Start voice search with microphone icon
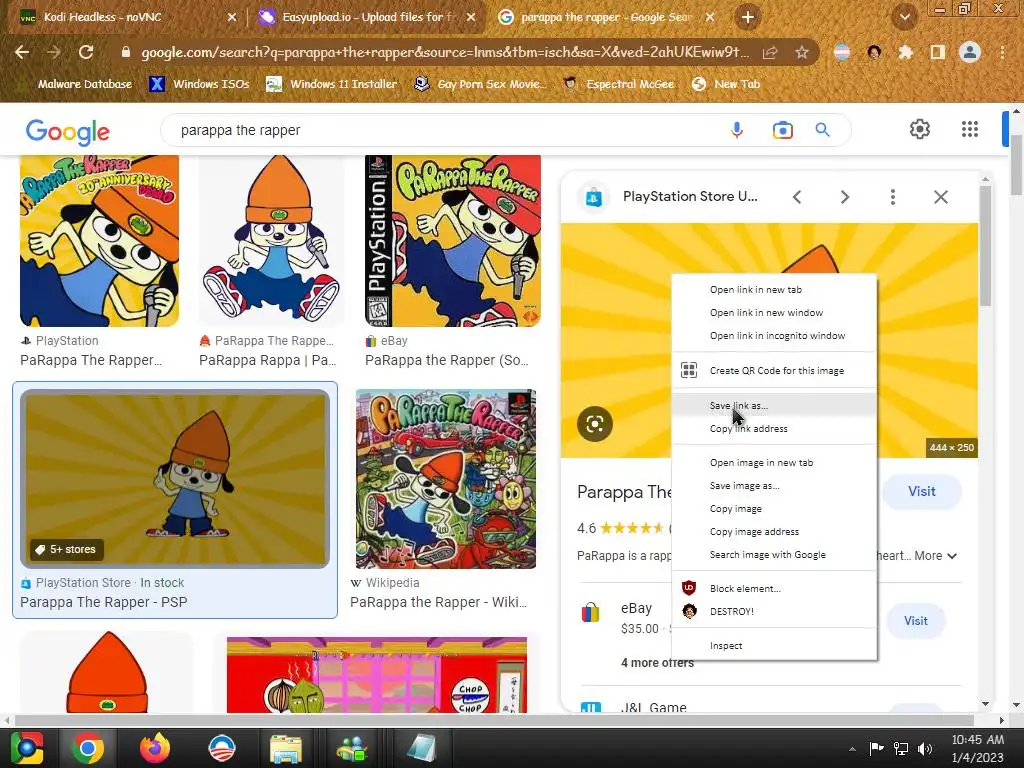 tap(737, 130)
